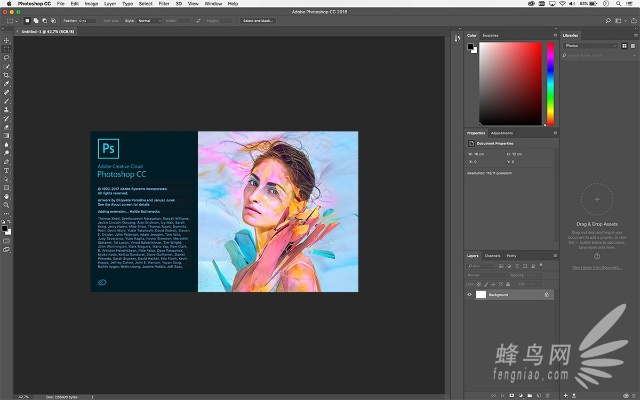This screenshot has width=640, height=400.
Task: Toggle Quick Mask mode
Action: (6, 241)
